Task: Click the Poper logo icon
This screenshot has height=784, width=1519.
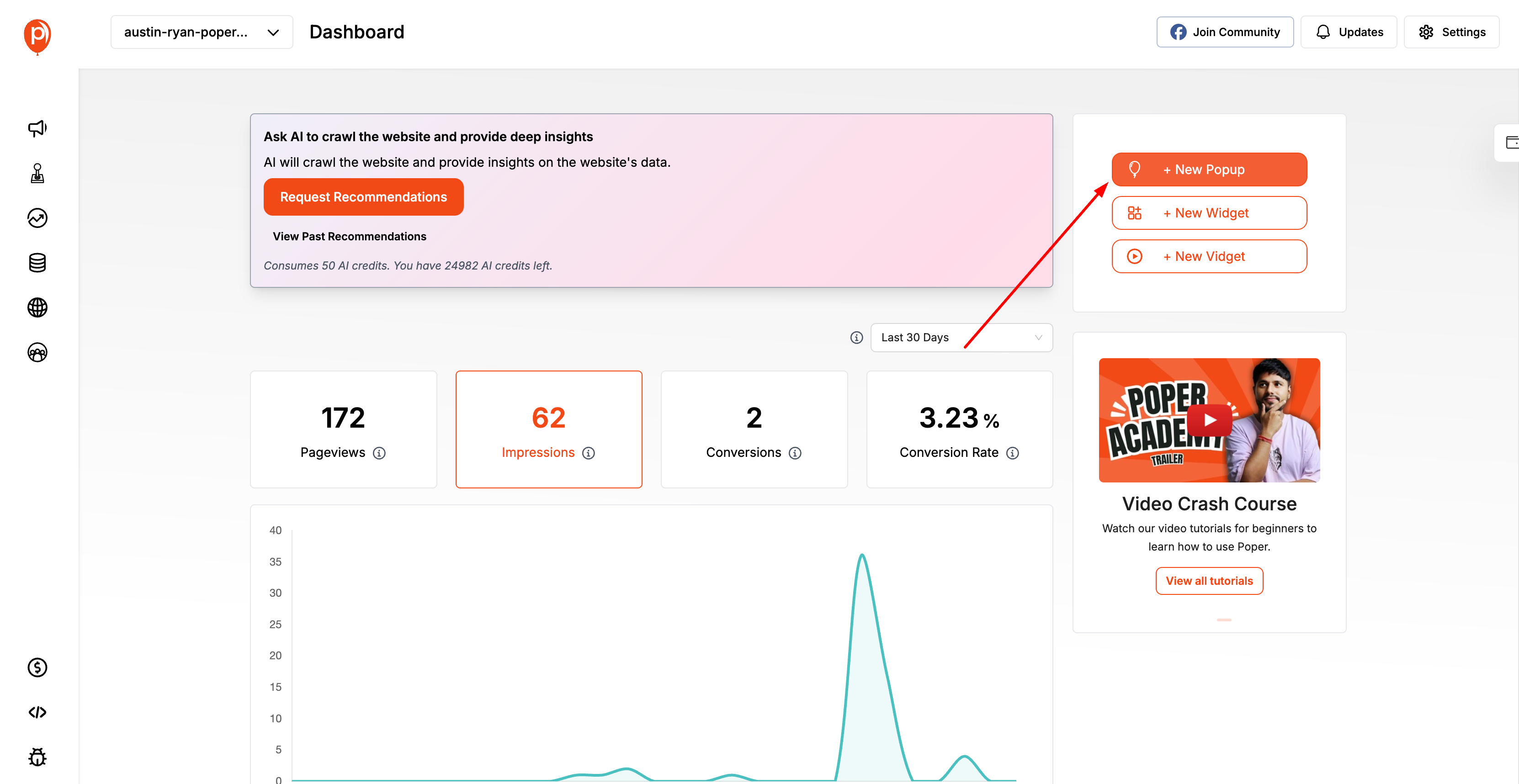Action: click(x=37, y=35)
